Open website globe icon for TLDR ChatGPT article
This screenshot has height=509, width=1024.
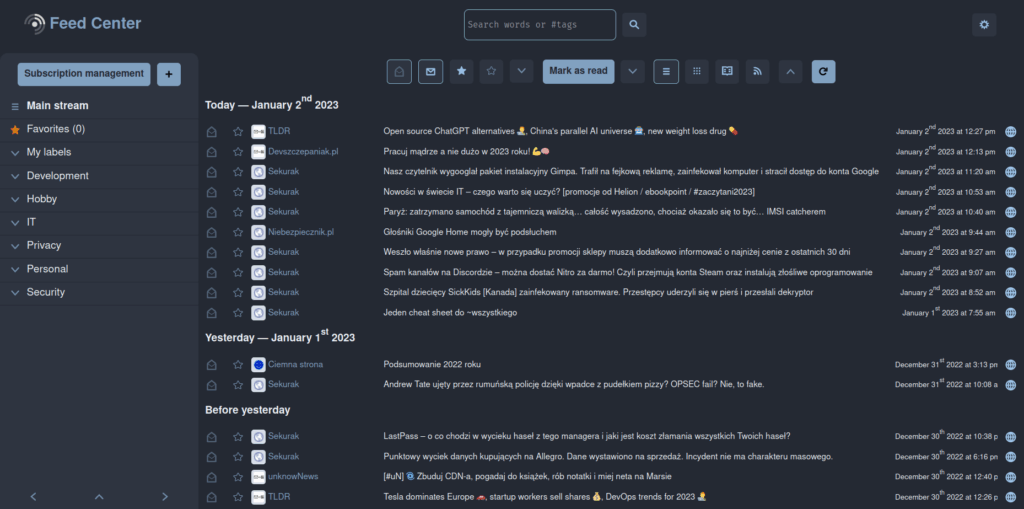point(1010,131)
